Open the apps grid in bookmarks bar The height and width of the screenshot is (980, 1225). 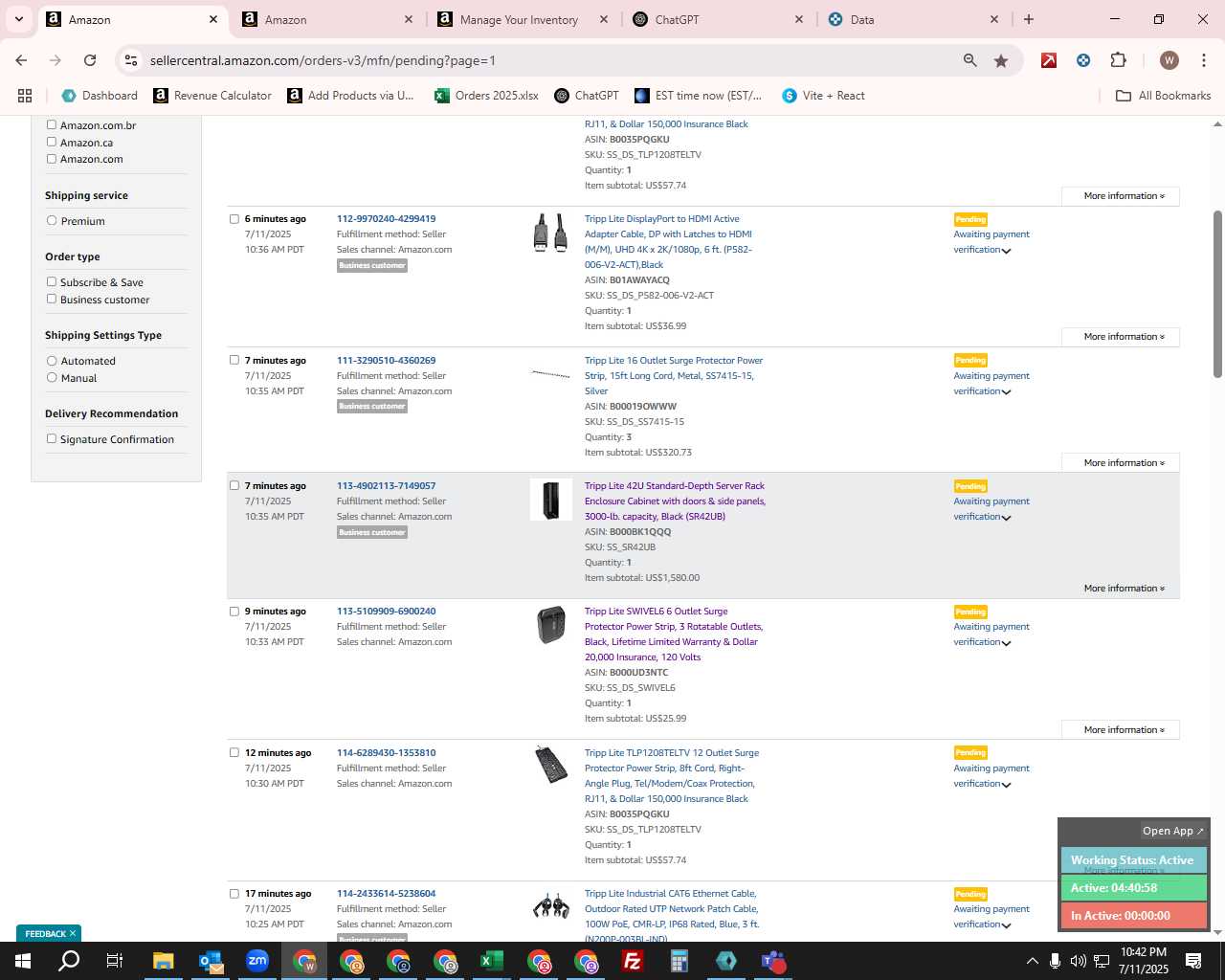(25, 96)
